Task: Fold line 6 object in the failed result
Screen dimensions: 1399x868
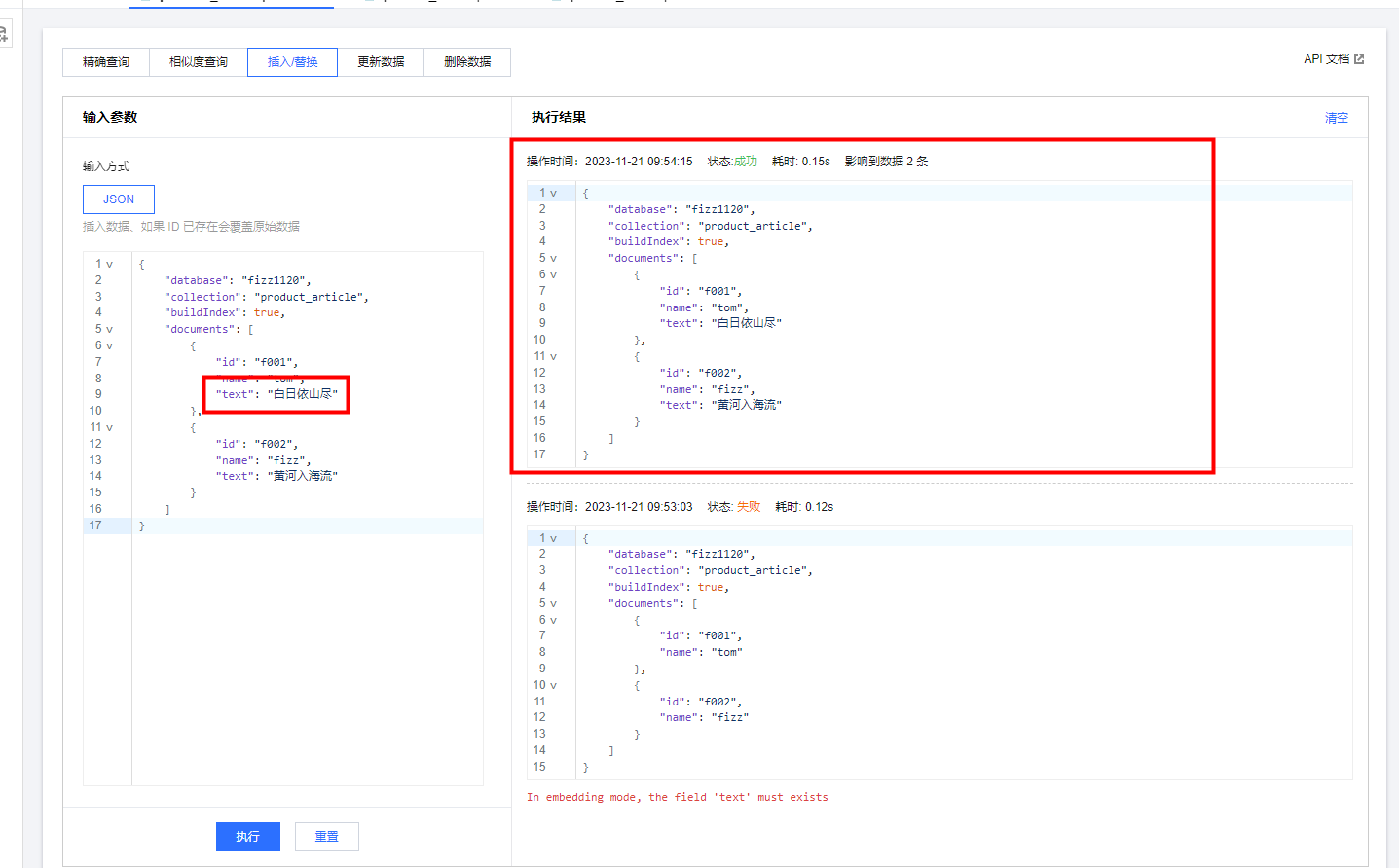Action: (x=553, y=621)
